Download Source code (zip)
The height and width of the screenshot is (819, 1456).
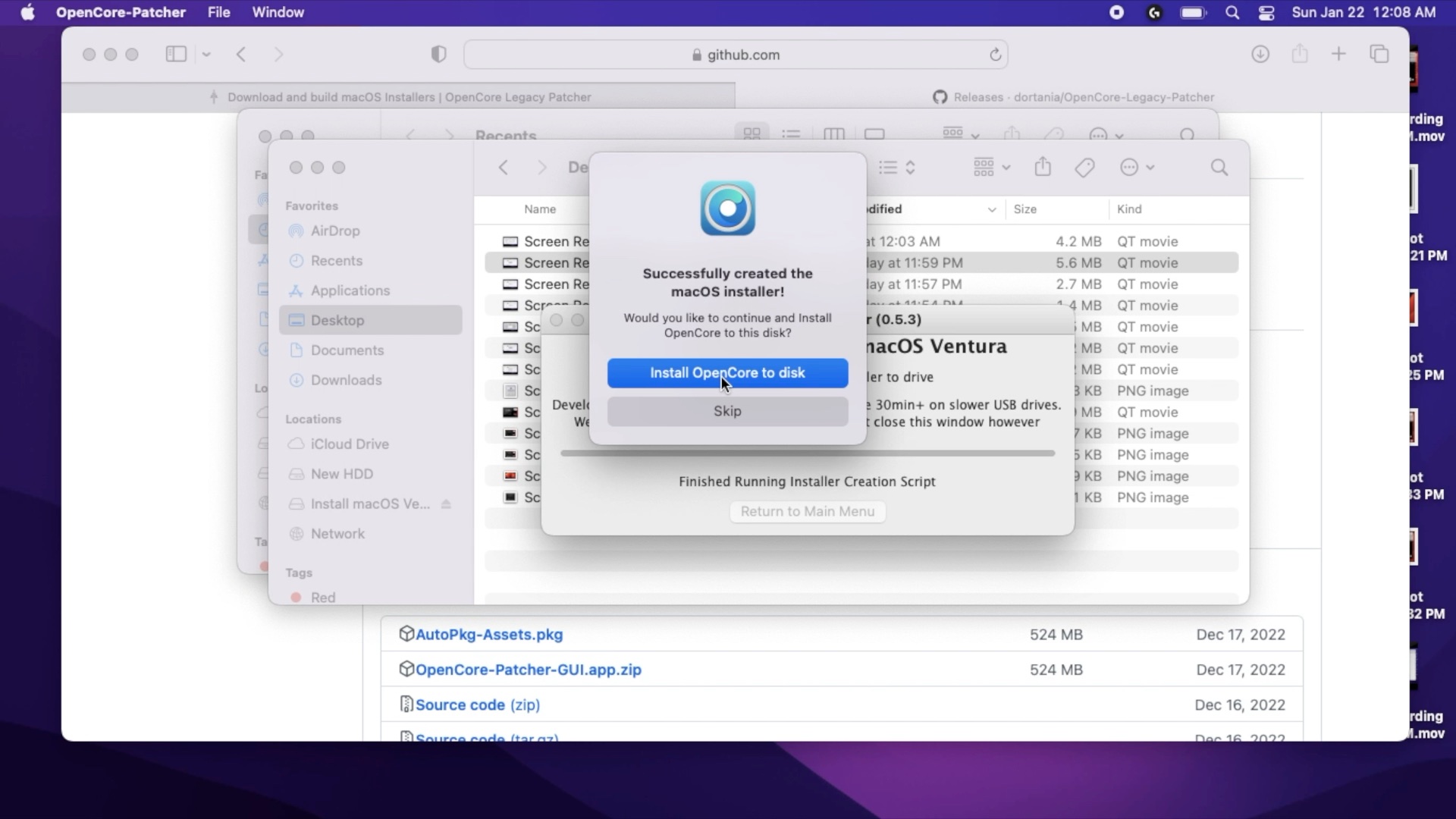pyautogui.click(x=478, y=704)
